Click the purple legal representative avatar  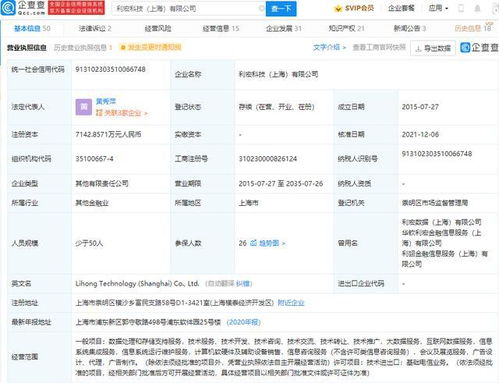[x=84, y=107]
